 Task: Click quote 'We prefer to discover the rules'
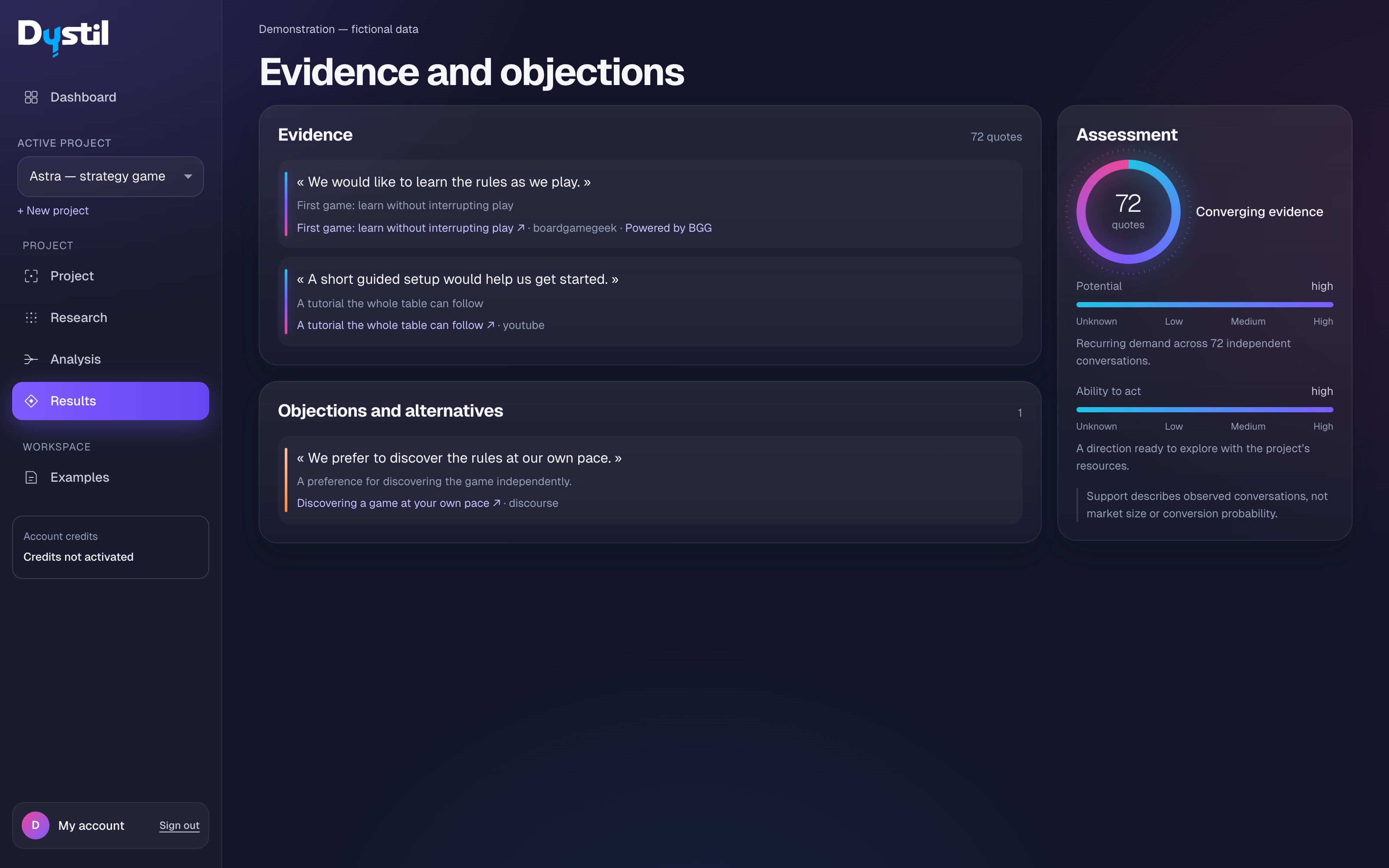[459, 458]
